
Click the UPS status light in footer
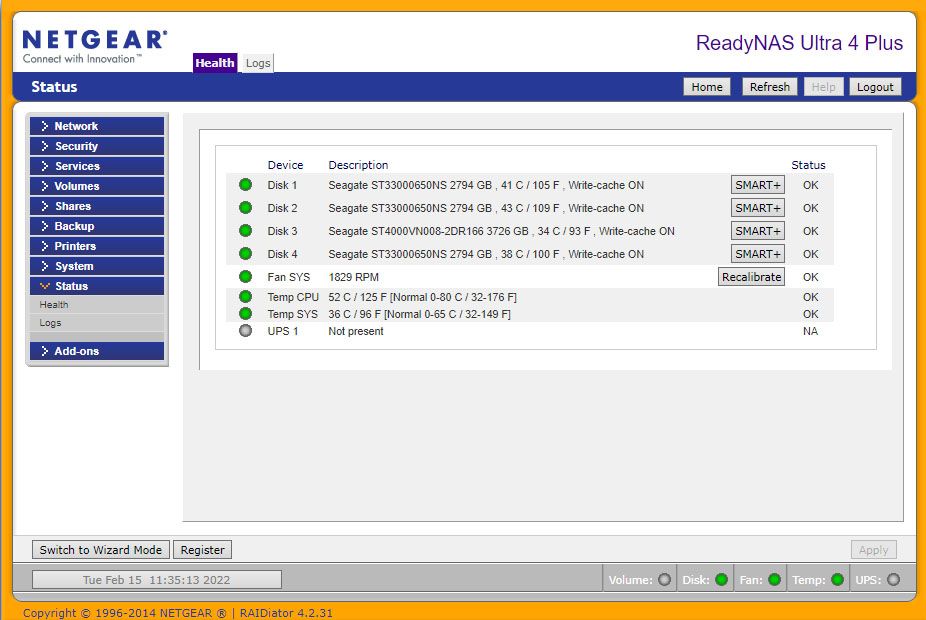[893, 580]
